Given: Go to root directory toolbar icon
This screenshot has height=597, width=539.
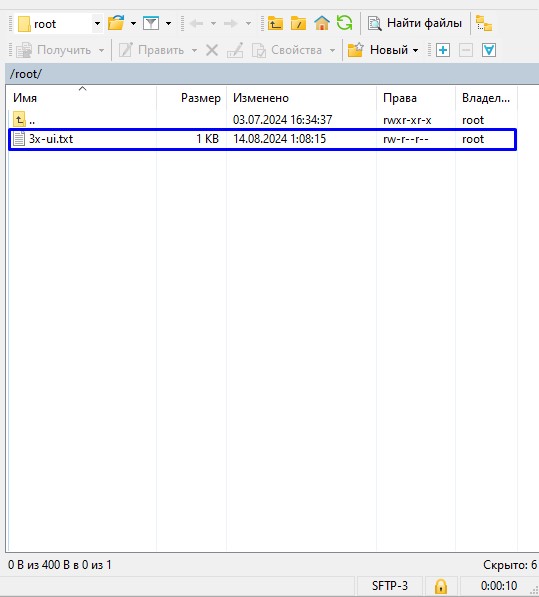Looking at the screenshot, I should click(x=298, y=24).
